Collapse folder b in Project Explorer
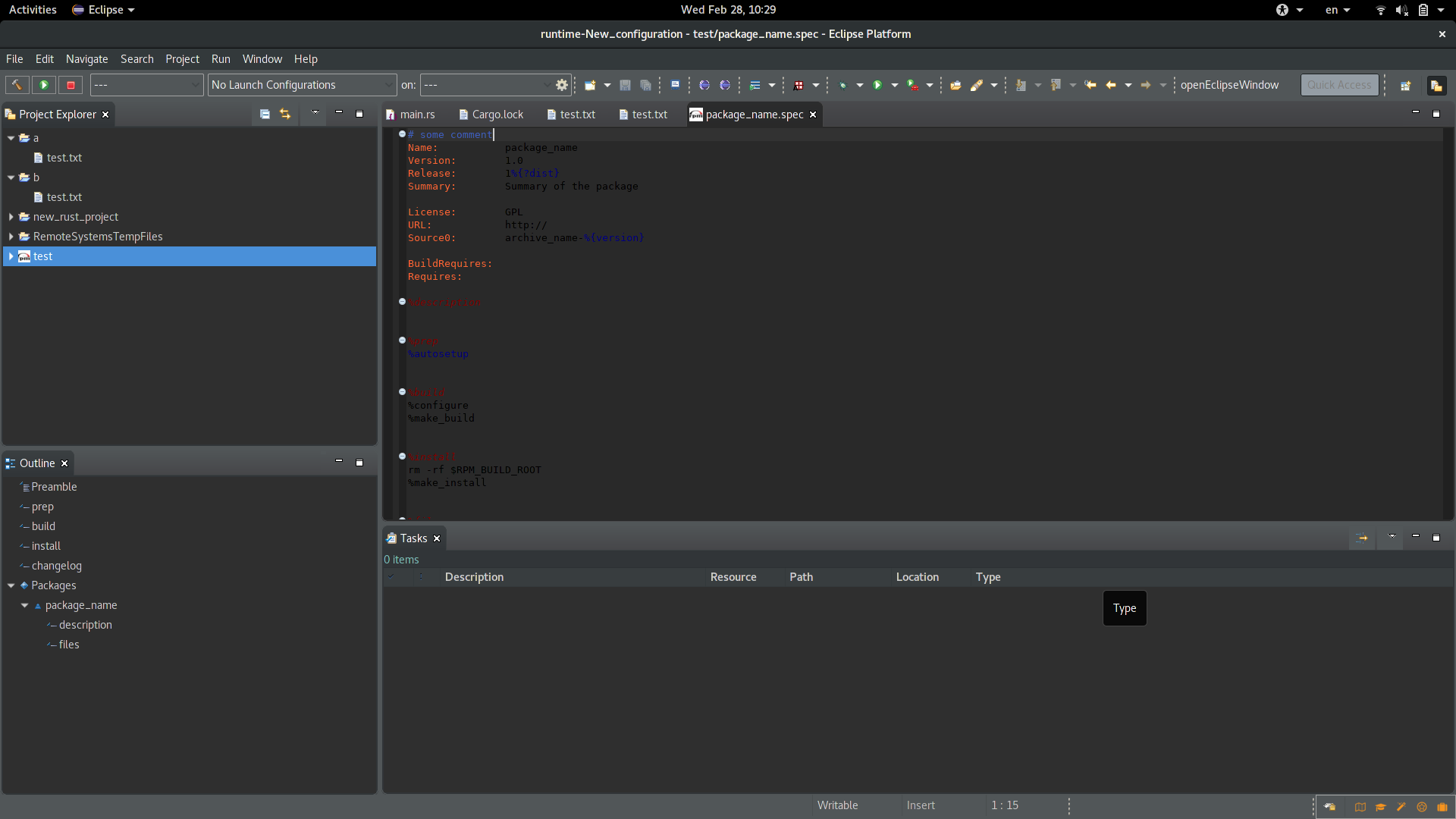 (11, 177)
